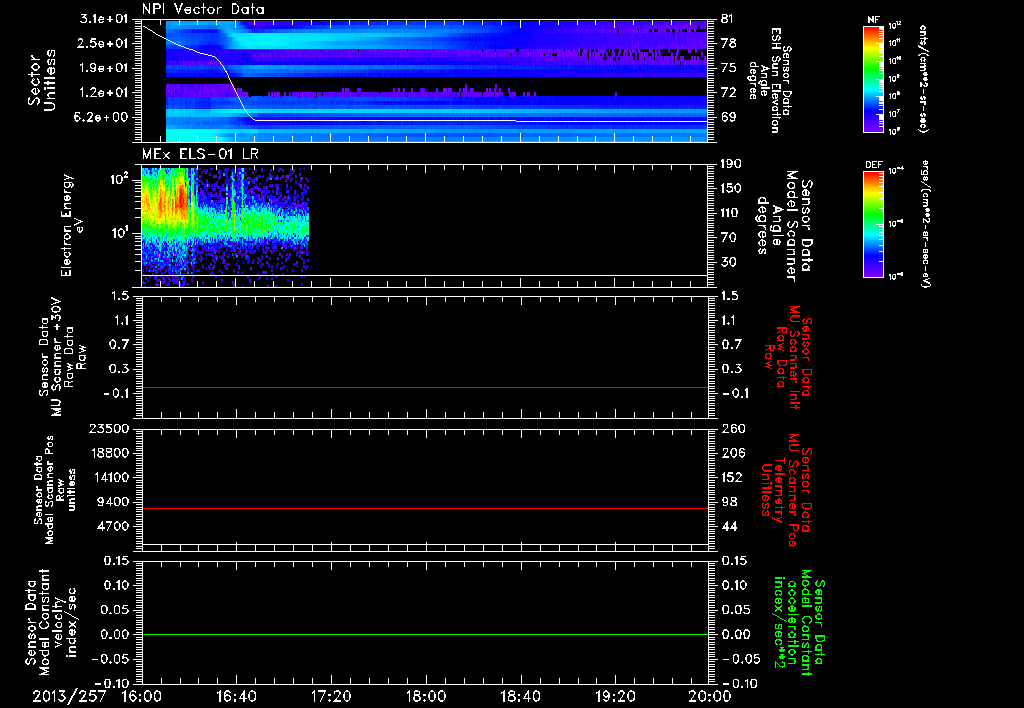
Task: Click the "81" sun elevation tick label
Action: (x=728, y=19)
